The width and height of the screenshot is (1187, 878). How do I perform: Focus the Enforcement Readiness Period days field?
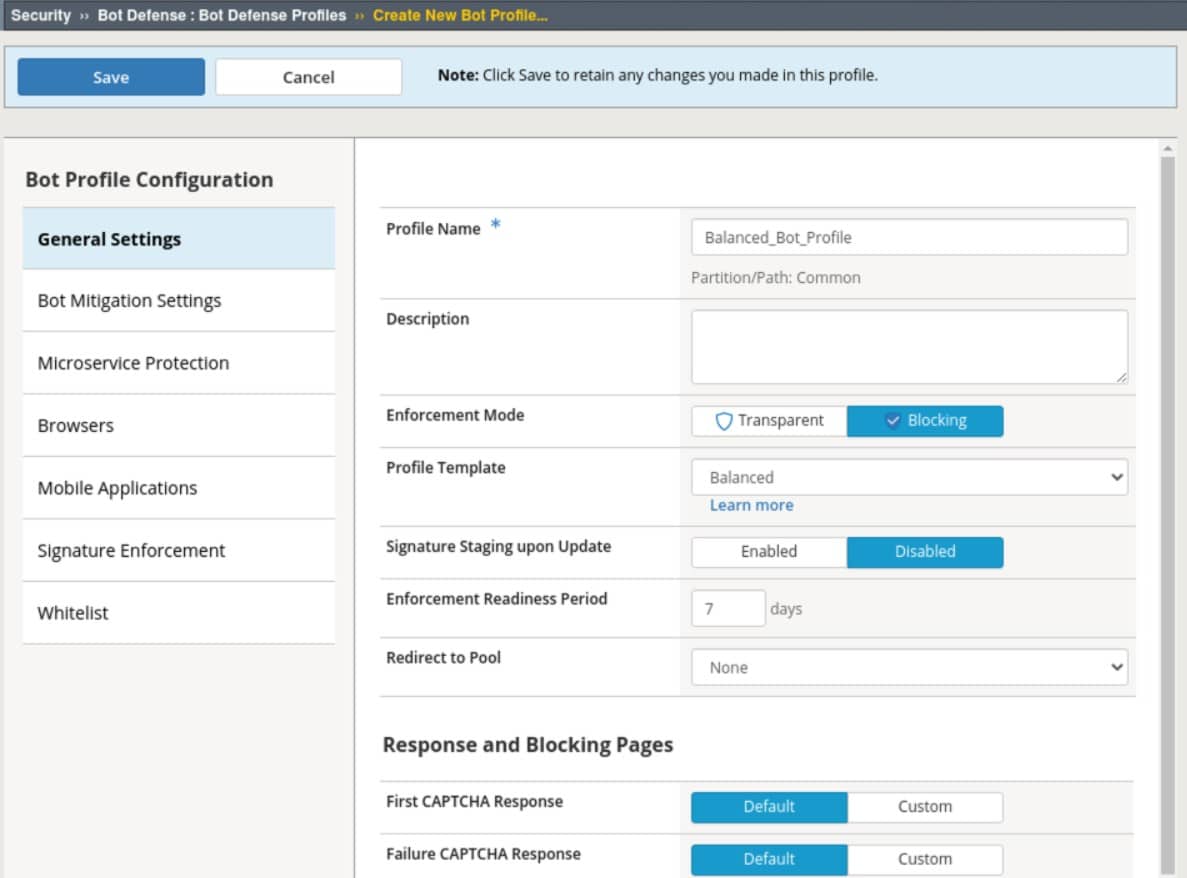(x=727, y=609)
